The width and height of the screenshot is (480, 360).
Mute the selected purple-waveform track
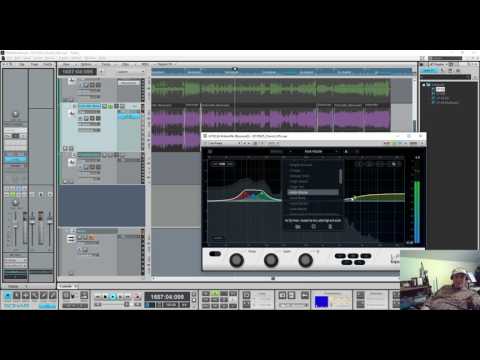(x=104, y=106)
